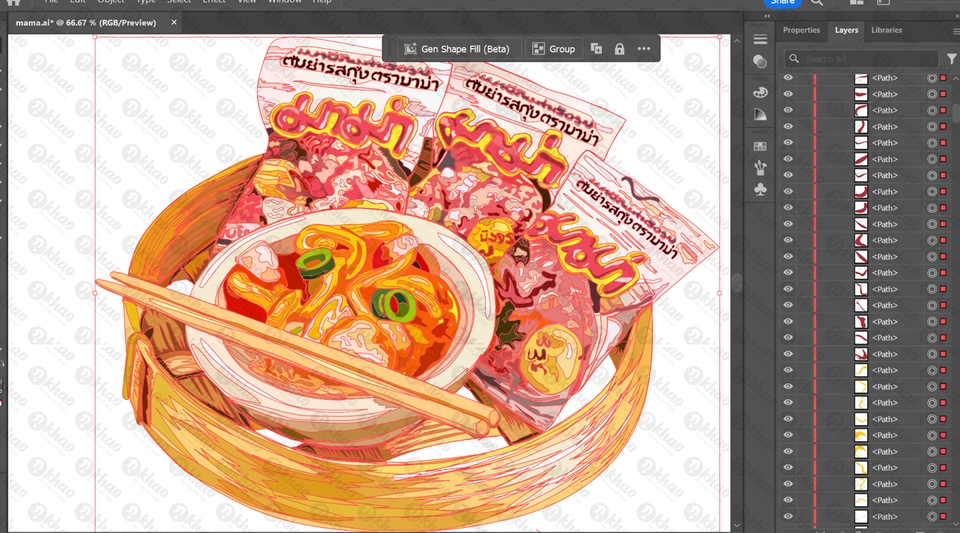
Task: Open the Libraries tab
Action: [887, 30]
